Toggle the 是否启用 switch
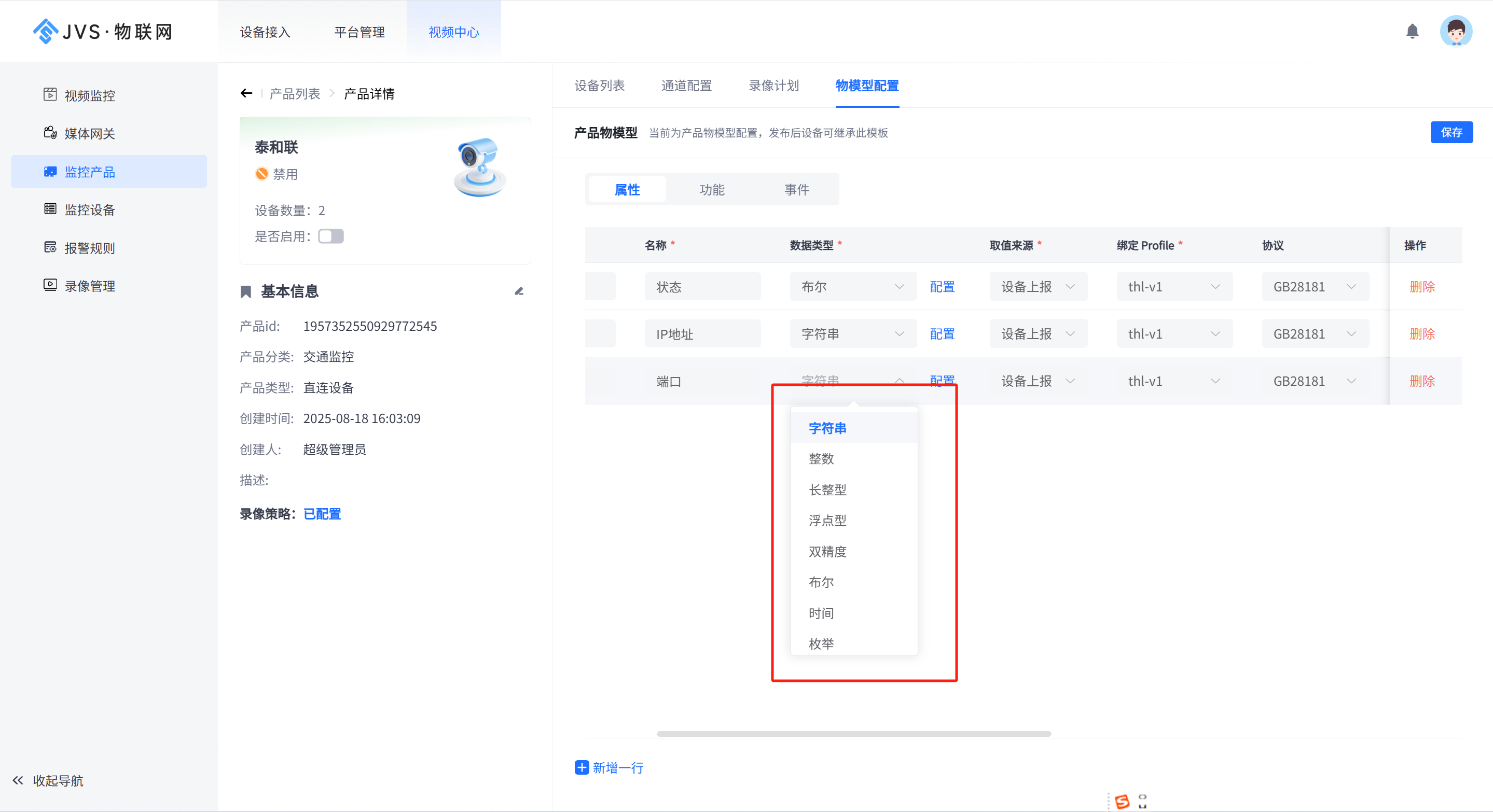 pyautogui.click(x=331, y=236)
